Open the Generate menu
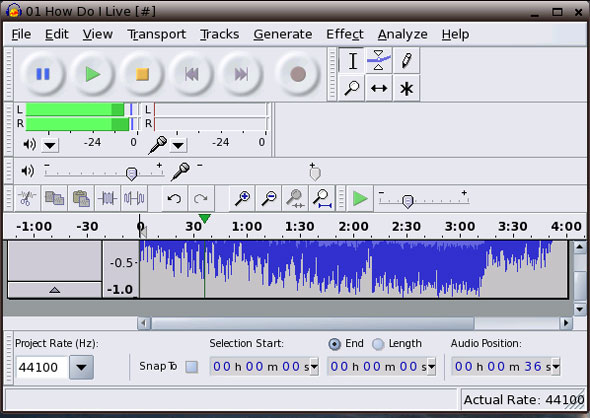The height and width of the screenshot is (418, 590). 283,34
